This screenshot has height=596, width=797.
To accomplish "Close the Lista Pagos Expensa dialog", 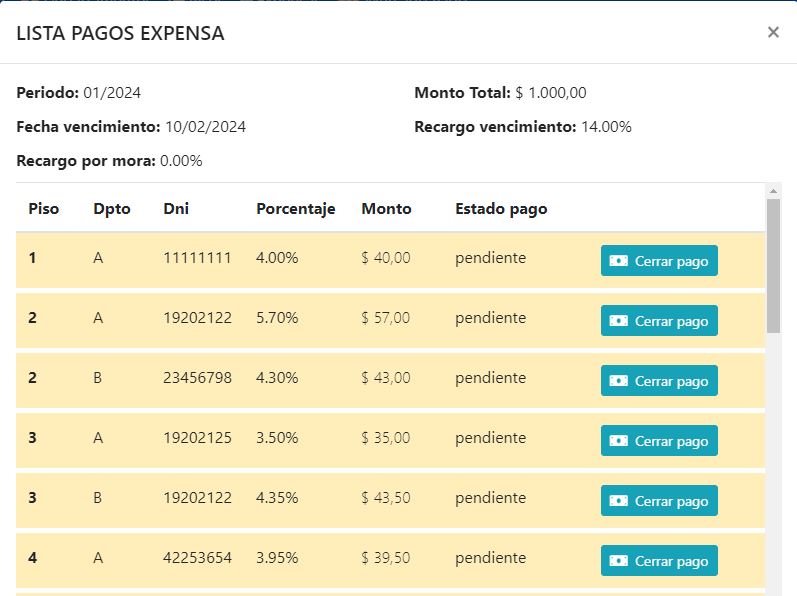I will [773, 33].
